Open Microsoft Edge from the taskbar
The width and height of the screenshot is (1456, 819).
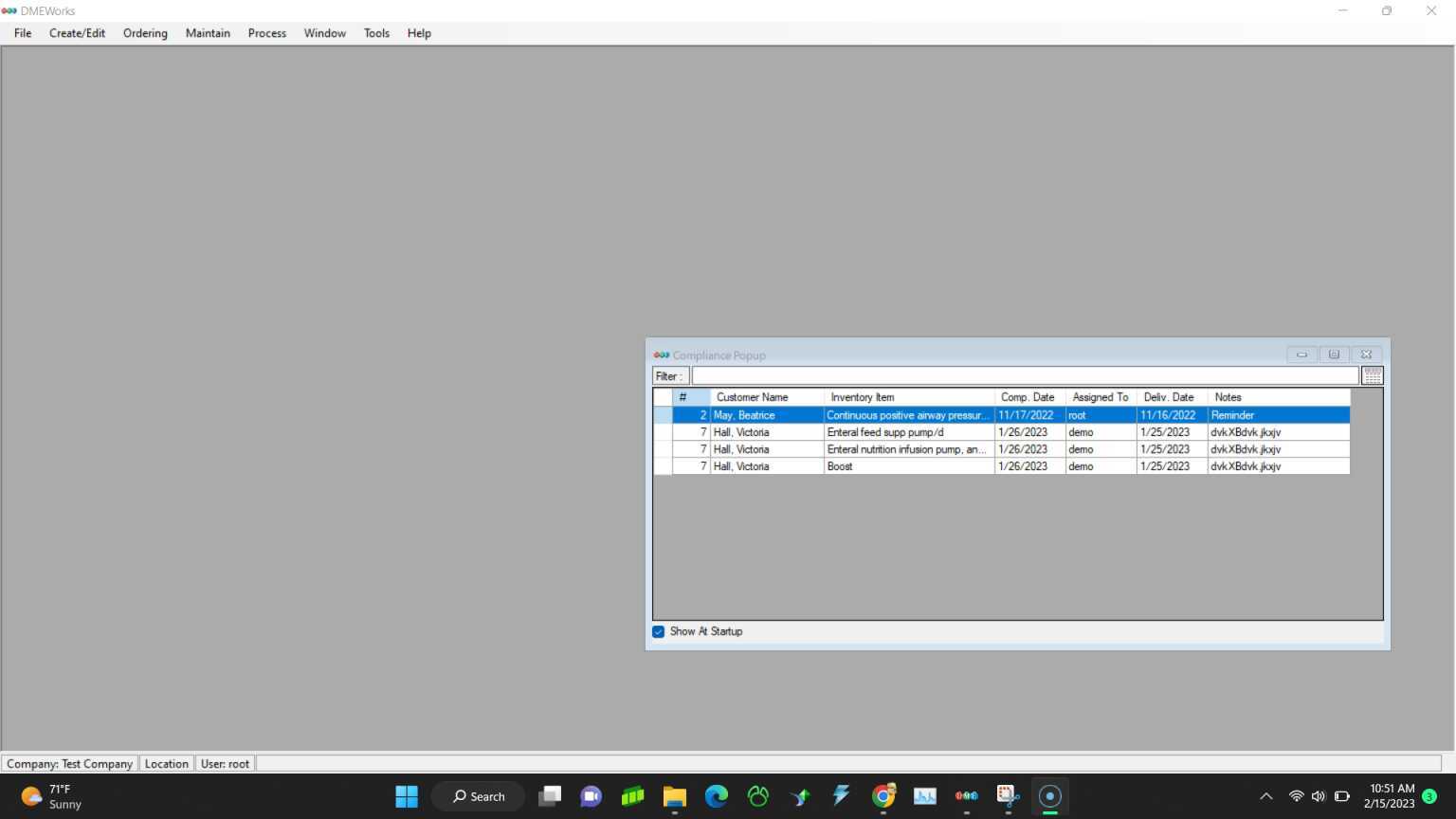[716, 796]
